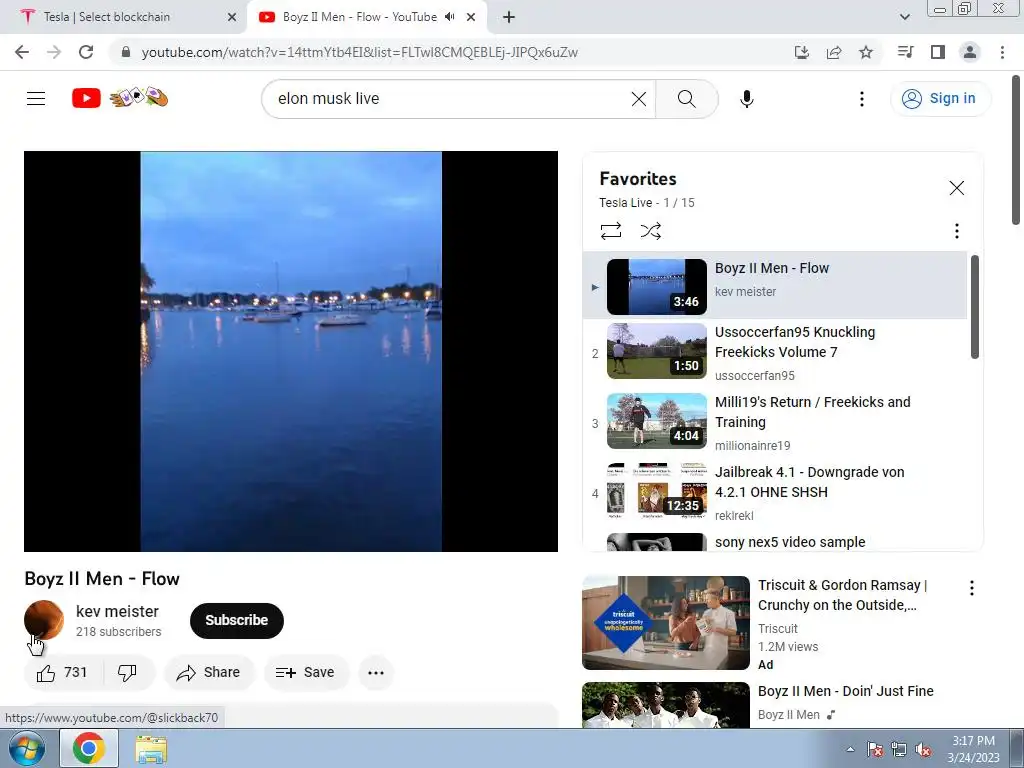The height and width of the screenshot is (768, 1024).
Task: Reload the current page
Action: click(86, 52)
